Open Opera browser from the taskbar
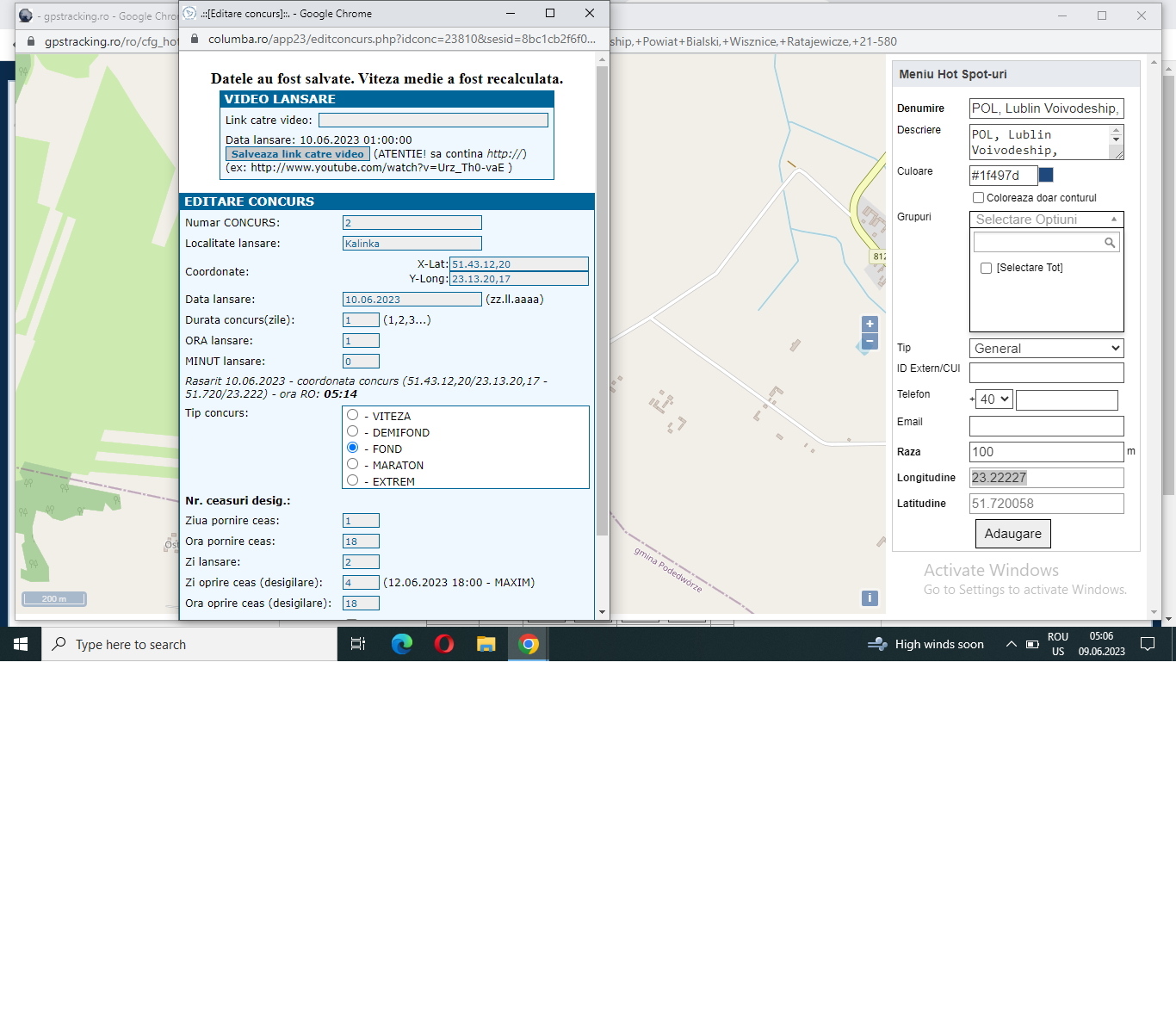Viewport: 1176px width, 1009px height. pos(444,644)
